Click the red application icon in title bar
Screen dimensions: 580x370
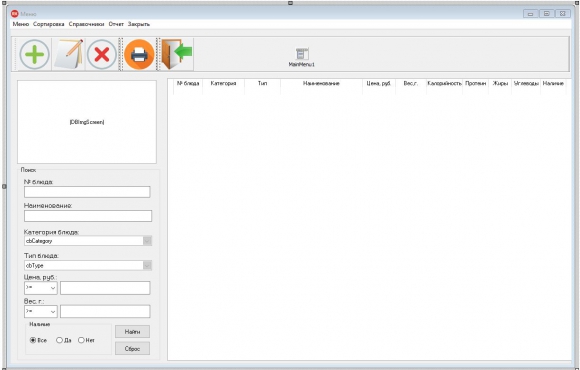(14, 14)
